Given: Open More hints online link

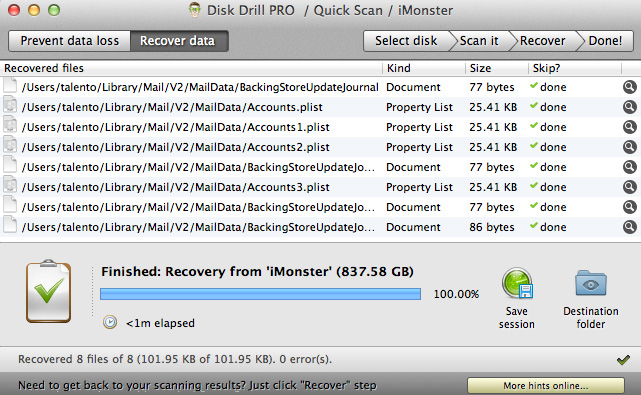Looking at the screenshot, I should tap(546, 386).
